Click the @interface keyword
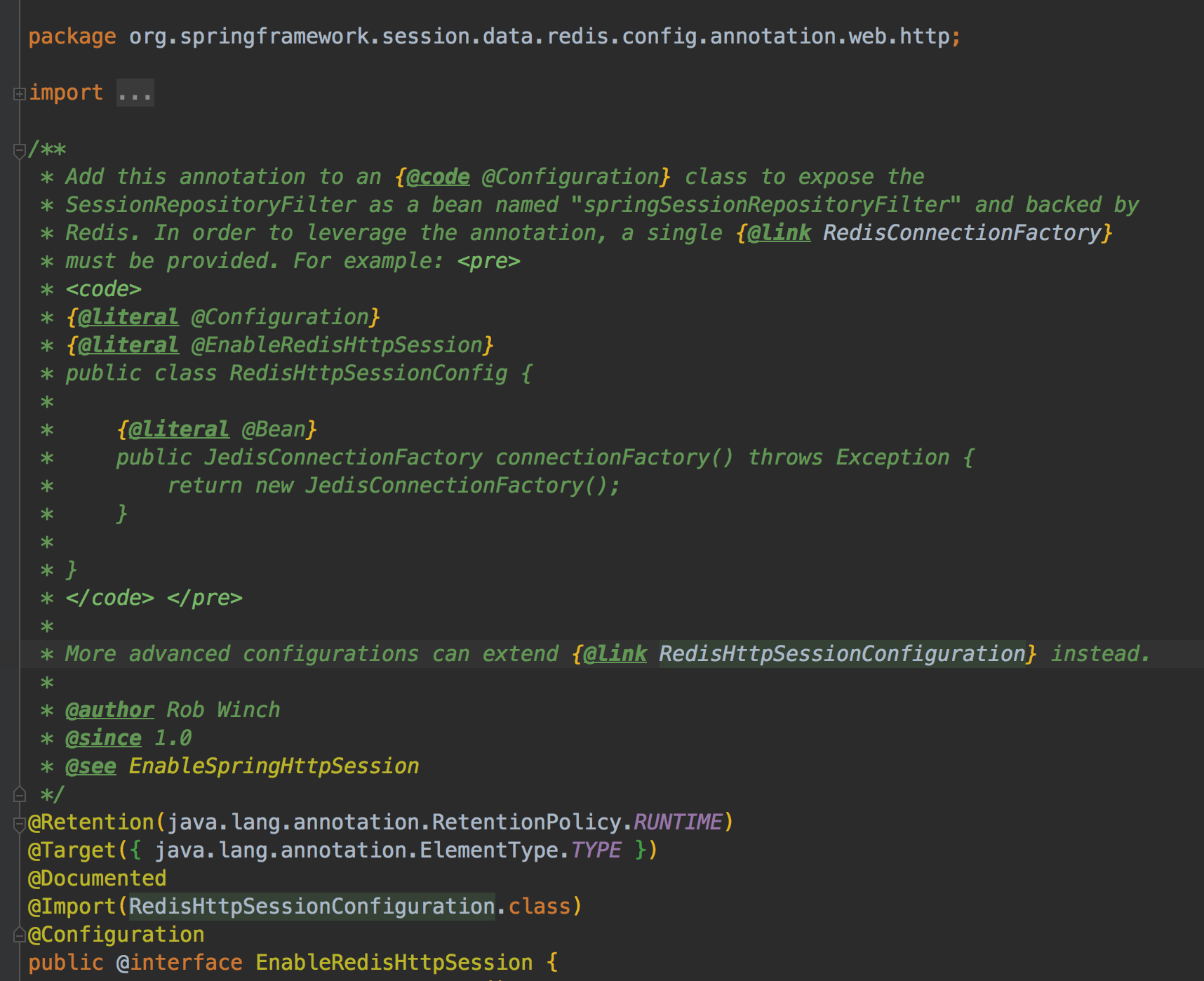Image resolution: width=1204 pixels, height=981 pixels. pos(180,963)
